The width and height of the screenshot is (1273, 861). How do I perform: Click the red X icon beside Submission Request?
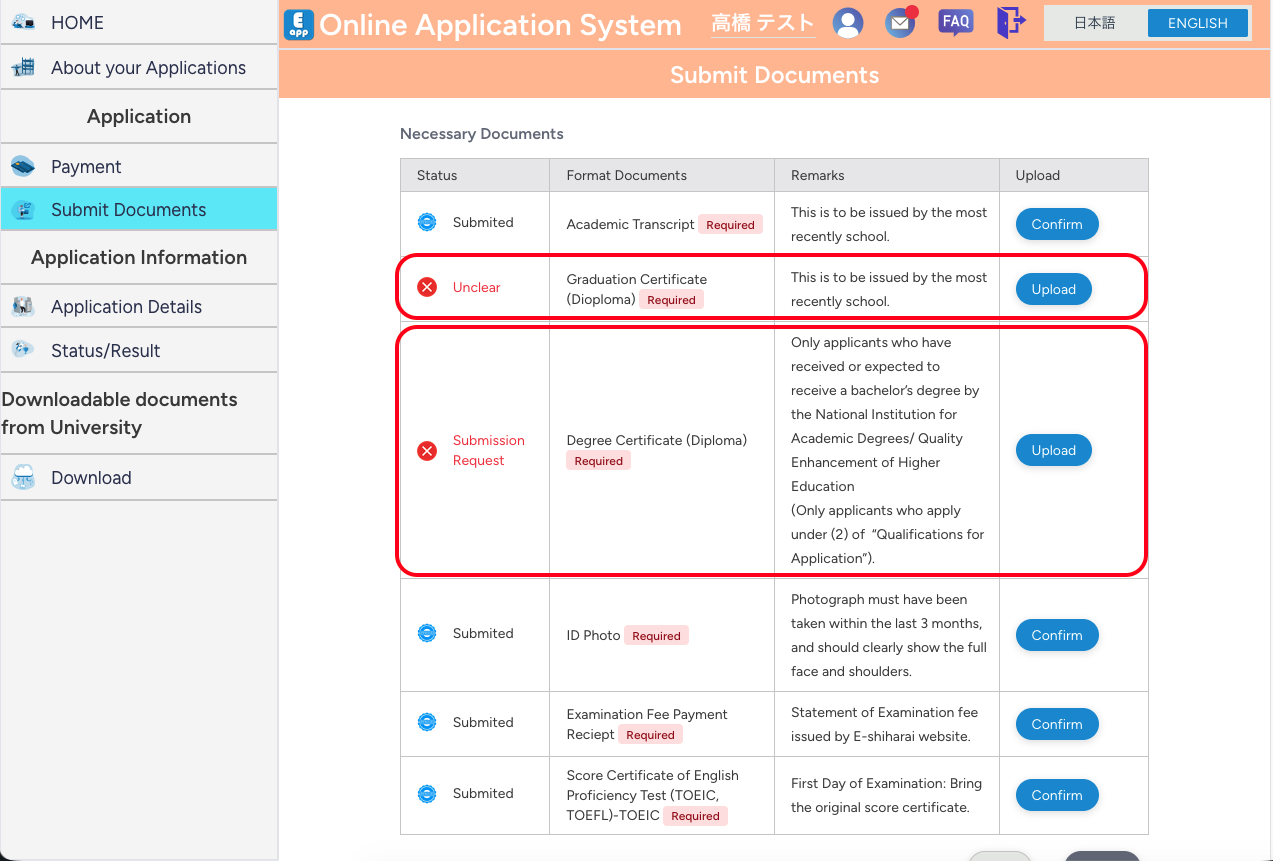coord(427,451)
